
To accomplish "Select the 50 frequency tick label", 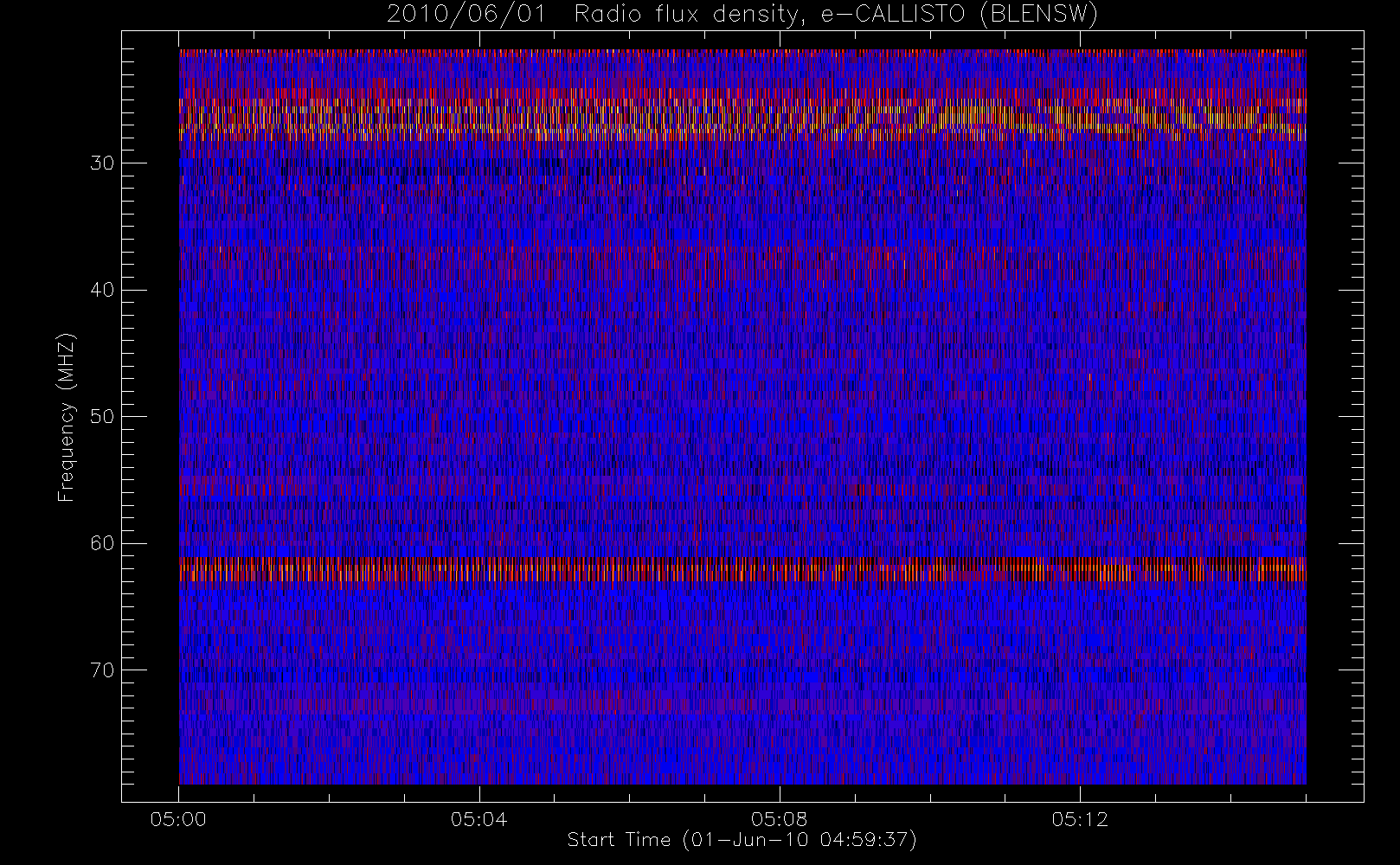I will point(102,417).
